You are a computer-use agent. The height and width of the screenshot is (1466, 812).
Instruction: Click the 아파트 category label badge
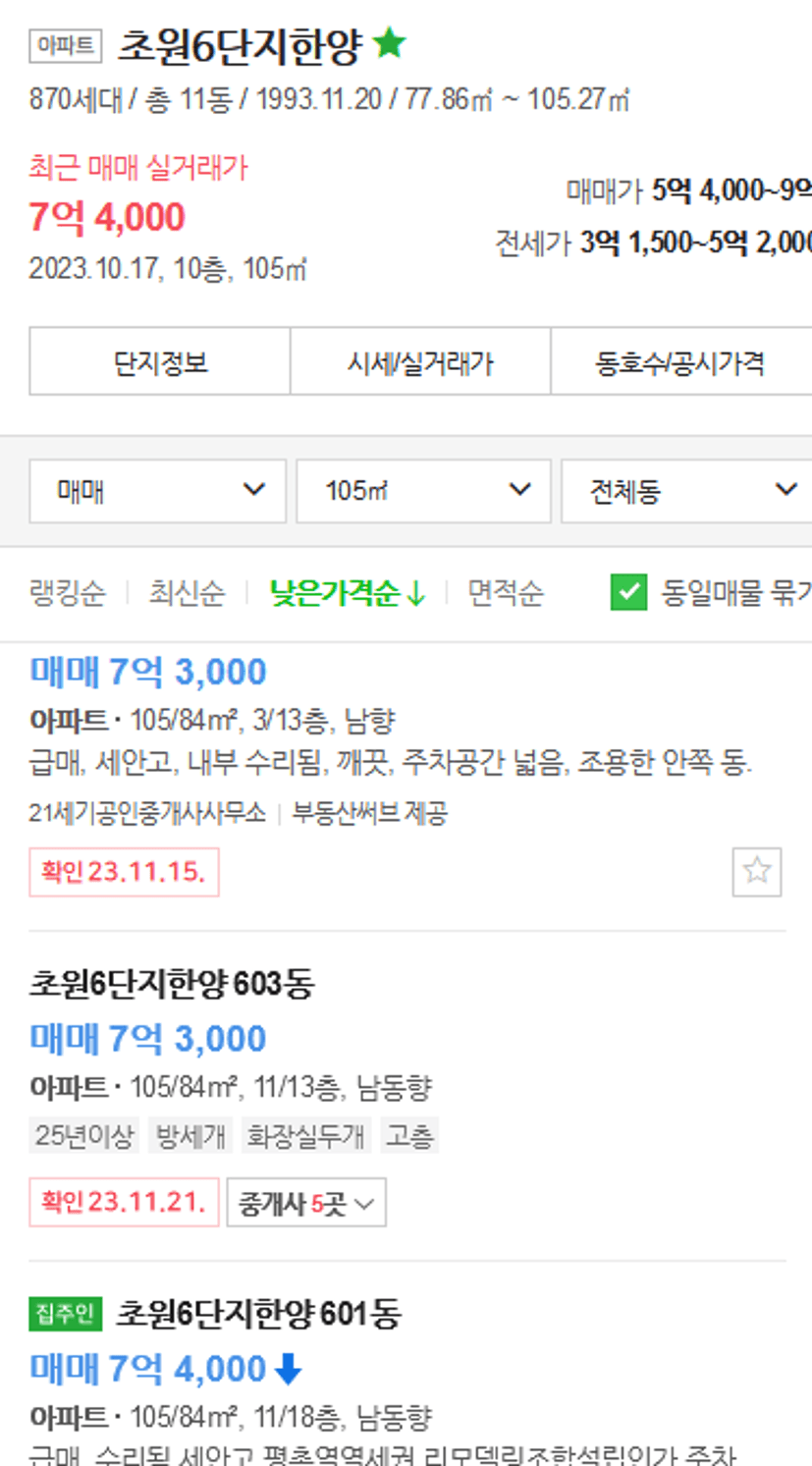66,45
